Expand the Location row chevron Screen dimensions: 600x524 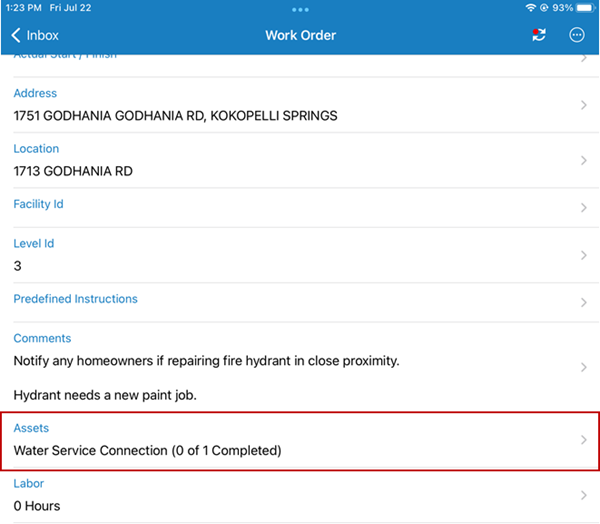point(583,160)
